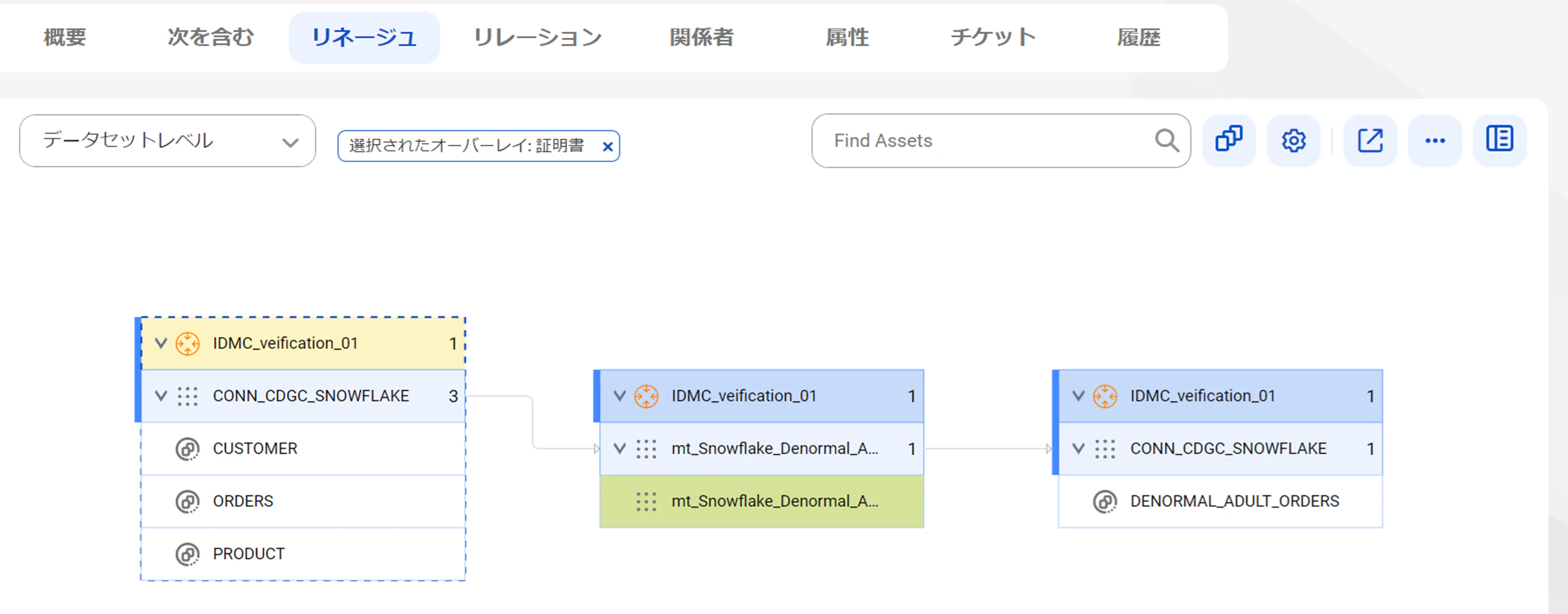Viewport: 1568px width, 614px height.
Task: Click the DENORMAL_ADULT_ORDERS table icon
Action: coord(1104,501)
